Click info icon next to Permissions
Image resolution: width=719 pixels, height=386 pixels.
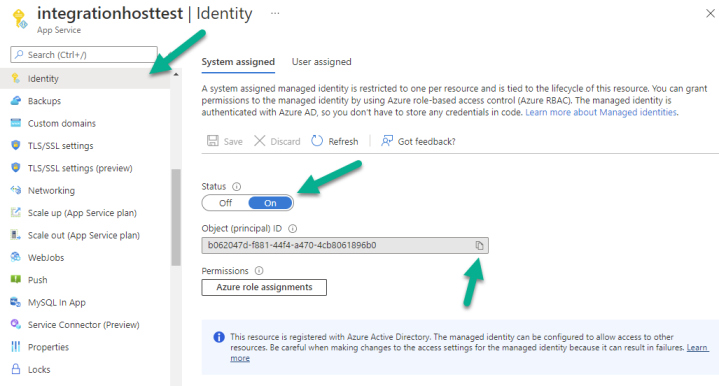(x=259, y=271)
